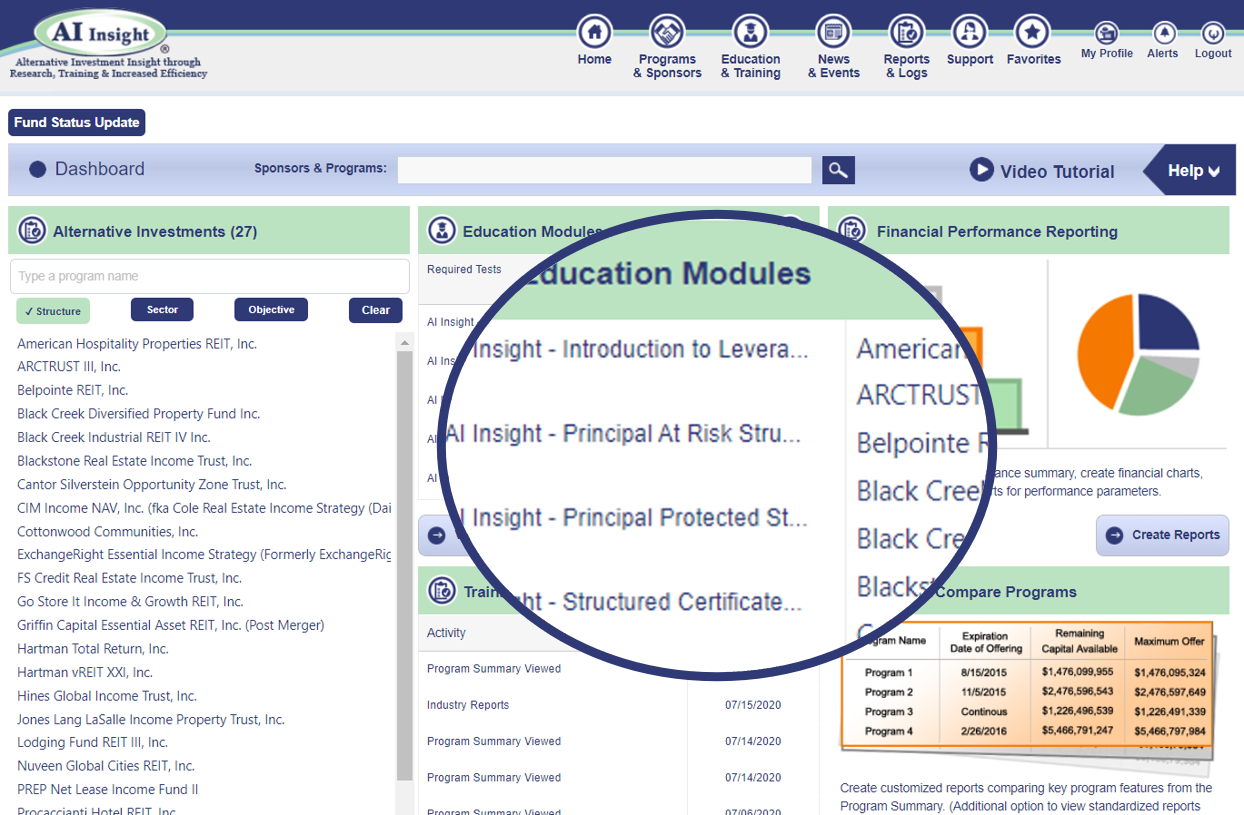Click the Compare Programs heading
1244x815 pixels.
point(1006,591)
